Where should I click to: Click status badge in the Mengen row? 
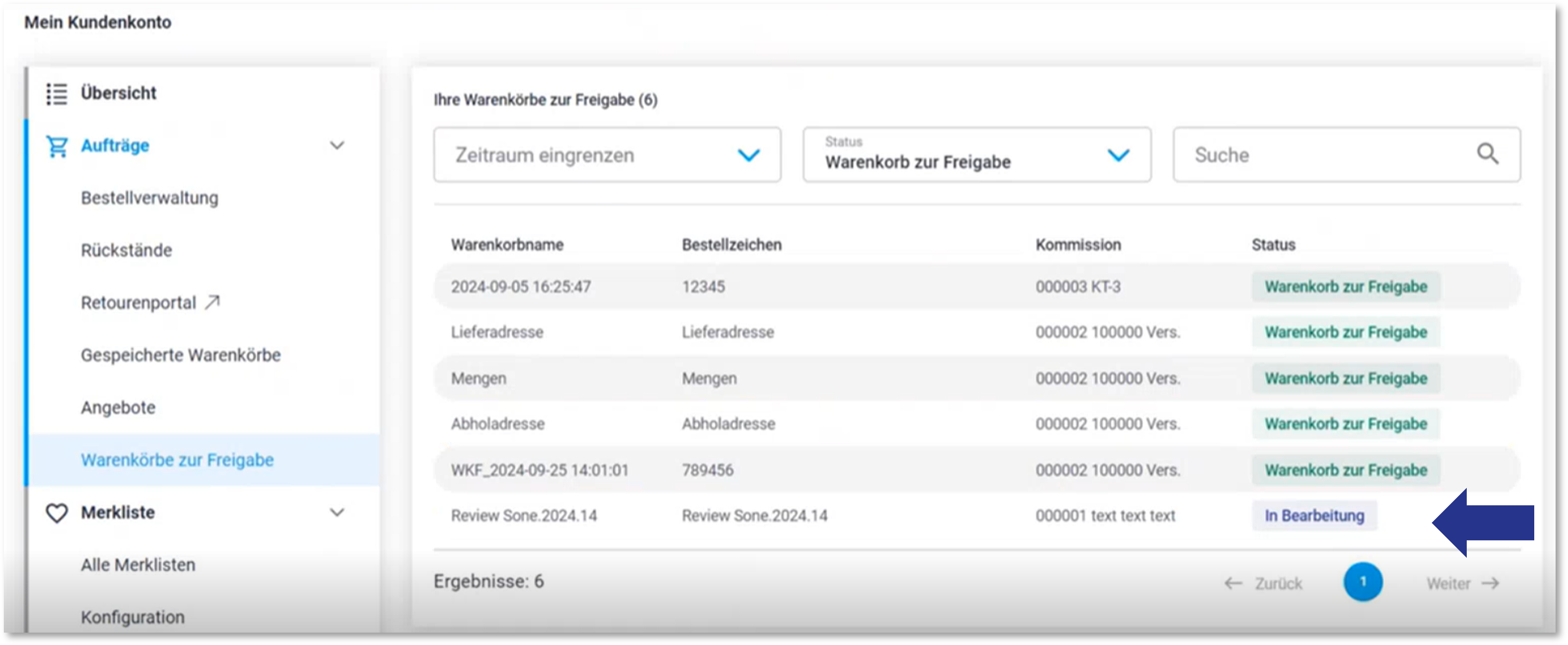point(1346,379)
